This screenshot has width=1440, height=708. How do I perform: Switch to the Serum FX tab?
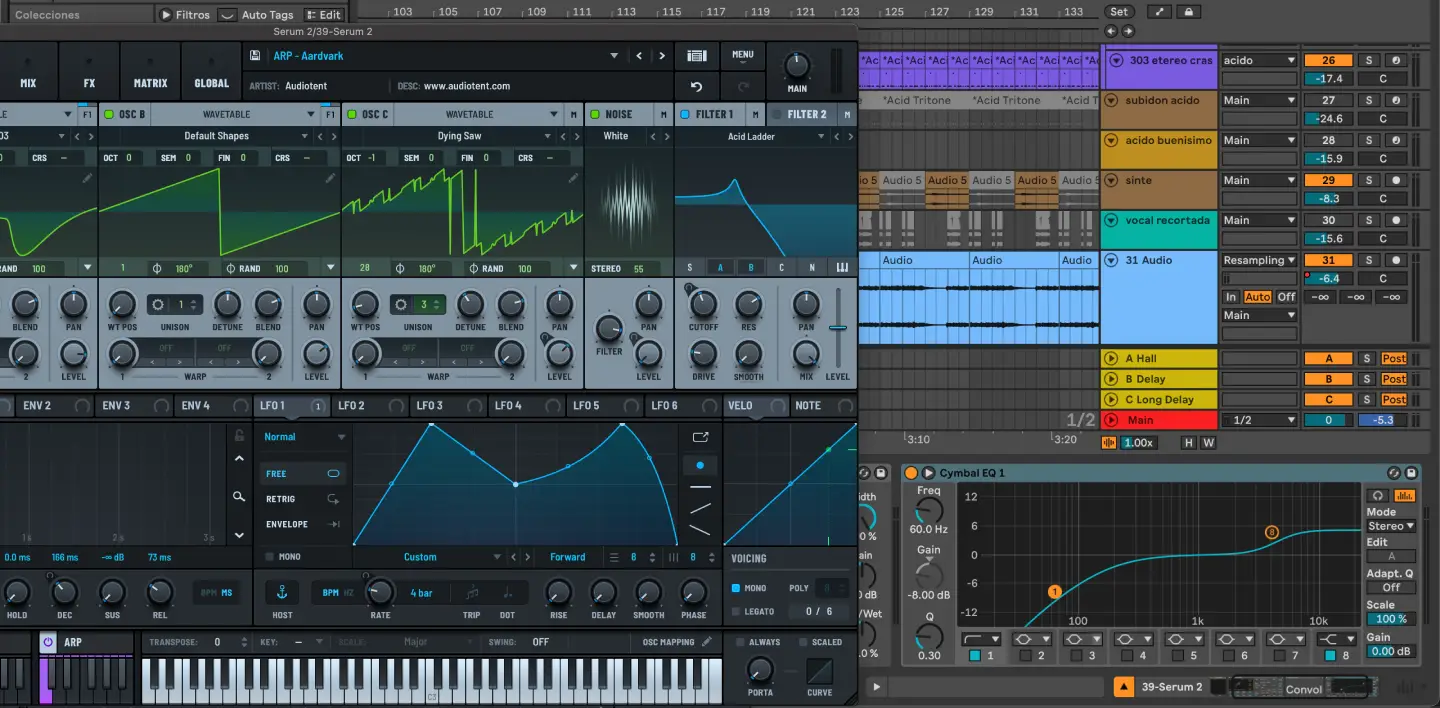coord(89,70)
